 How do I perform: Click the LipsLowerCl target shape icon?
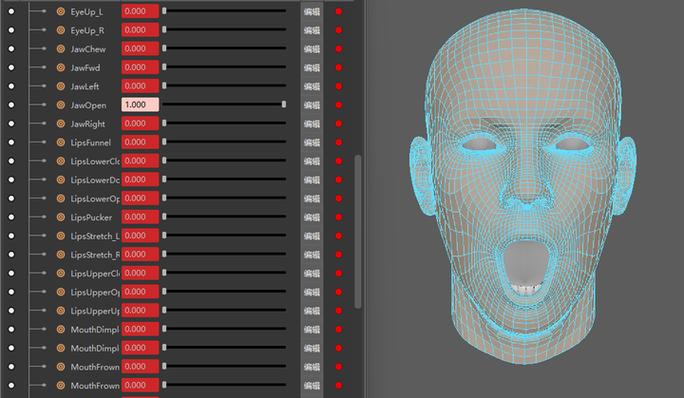(x=61, y=161)
